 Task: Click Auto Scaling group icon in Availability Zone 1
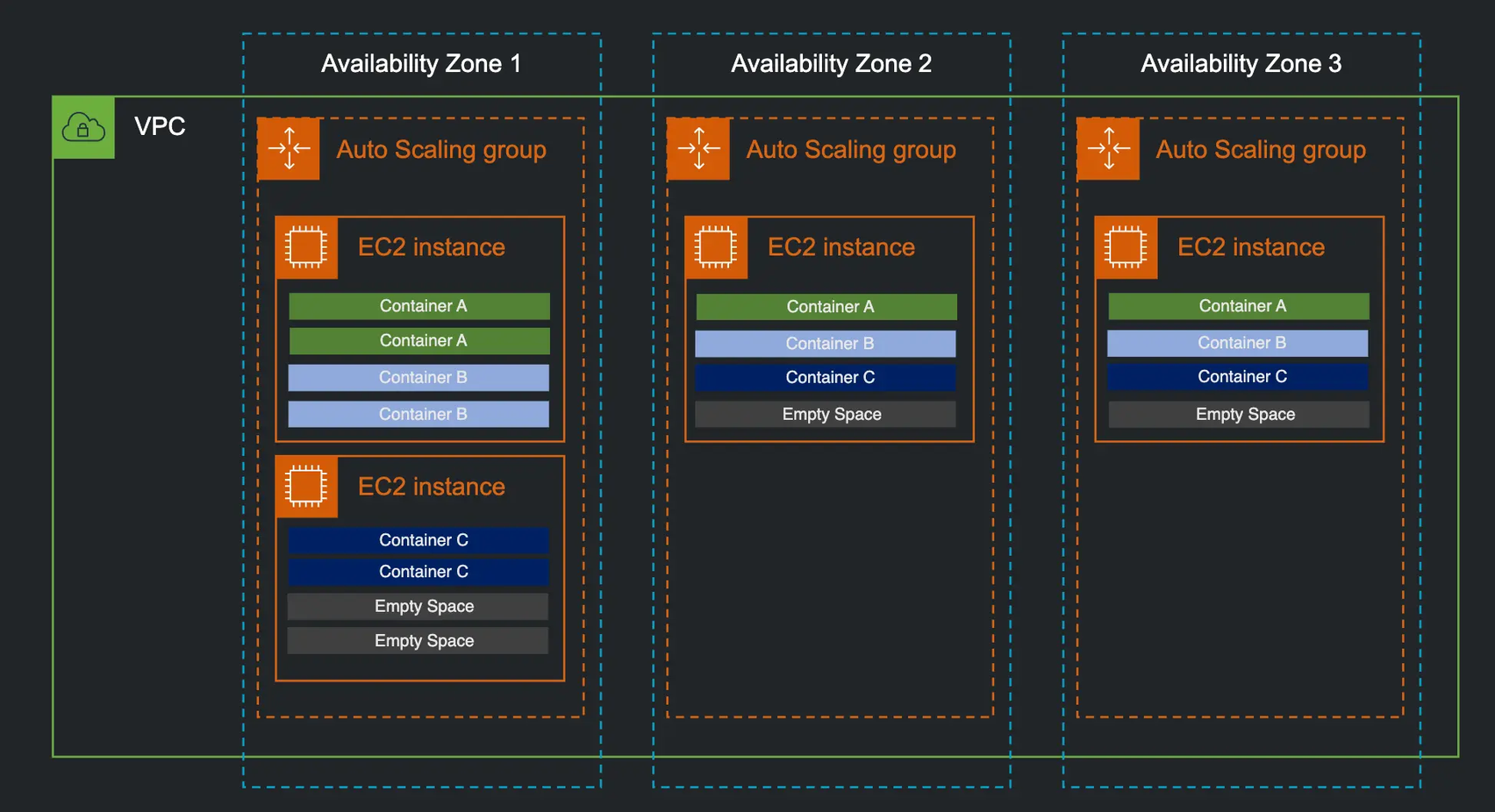[x=289, y=149]
